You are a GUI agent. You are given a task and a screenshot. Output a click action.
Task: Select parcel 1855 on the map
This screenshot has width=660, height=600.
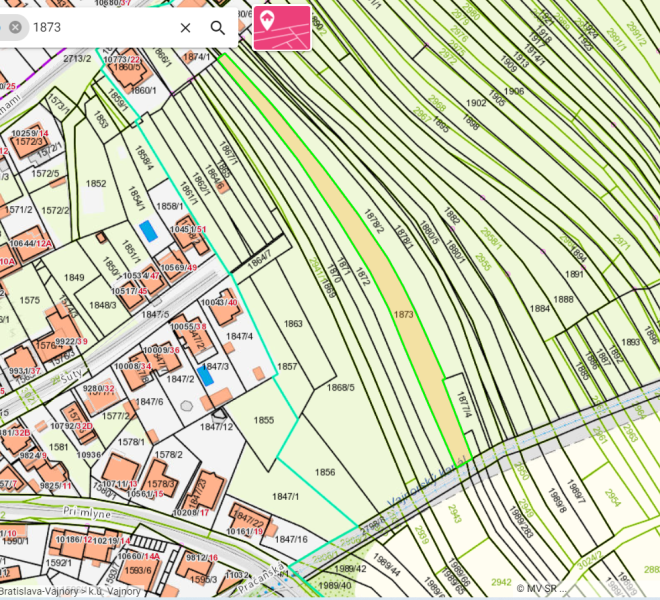263,421
